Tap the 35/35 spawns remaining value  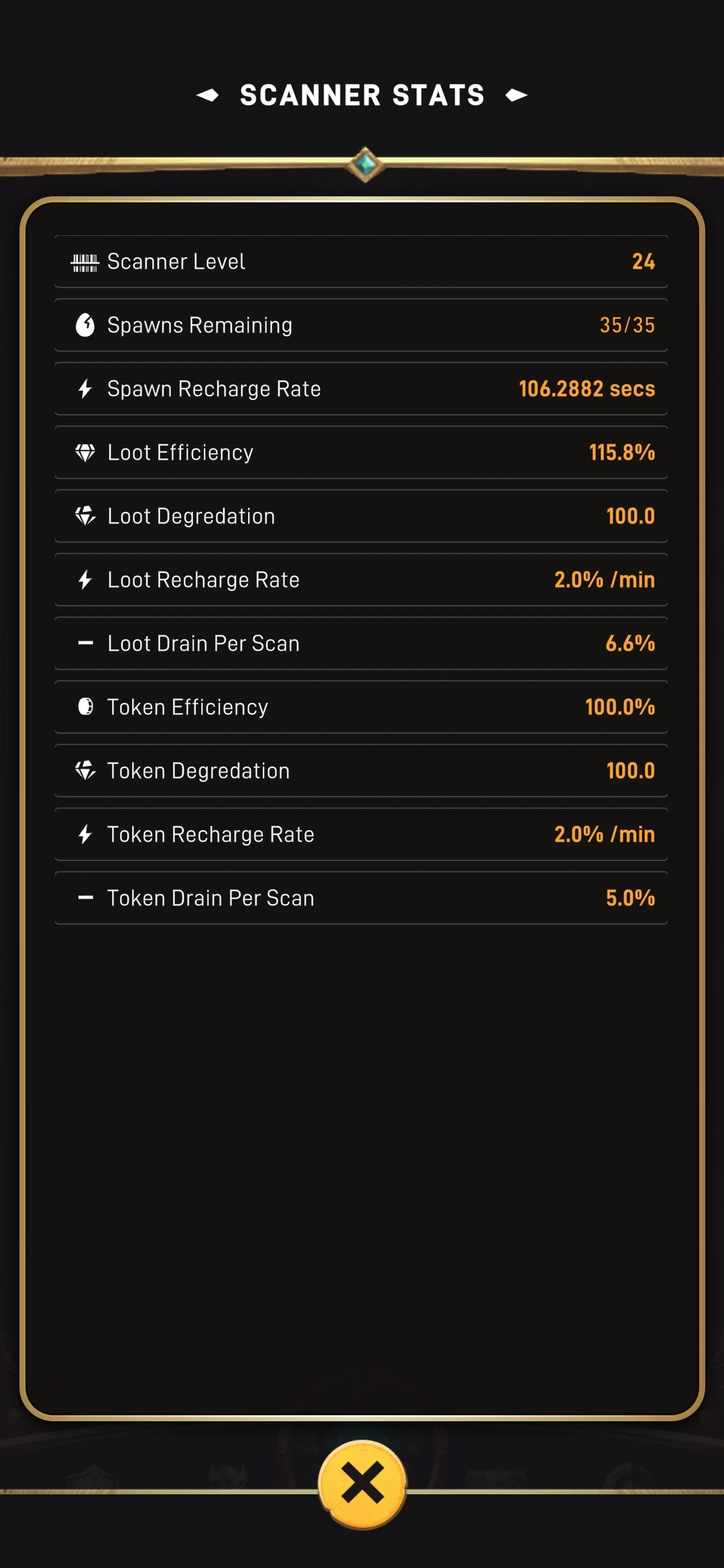627,325
